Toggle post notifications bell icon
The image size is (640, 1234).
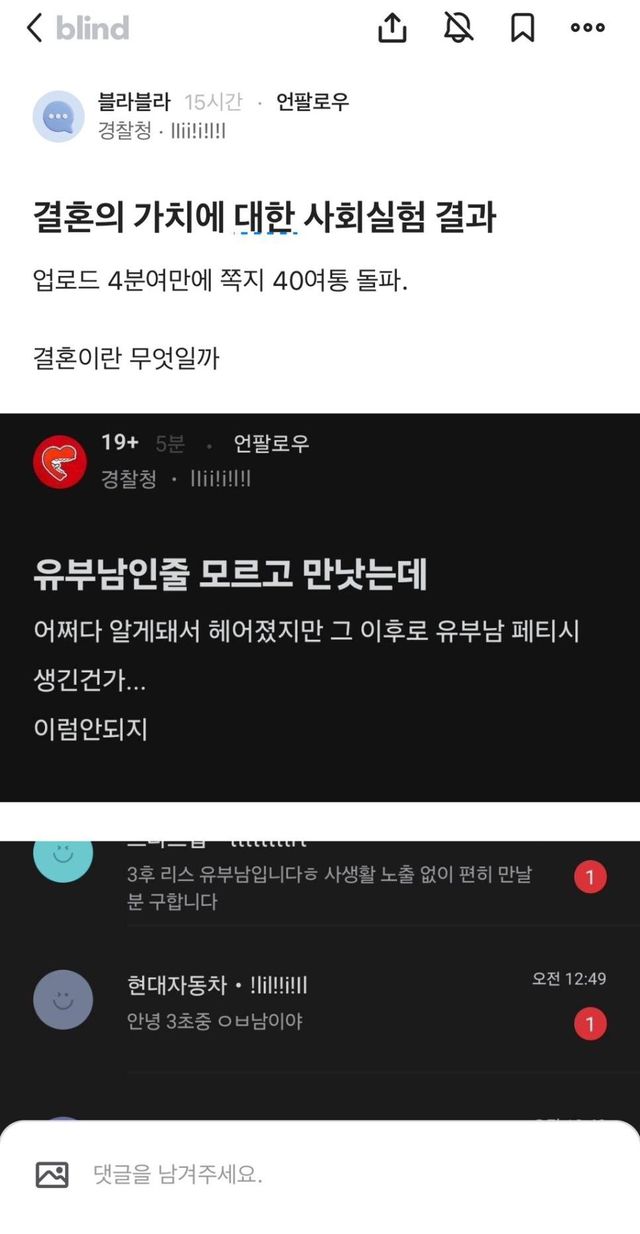pos(458,28)
